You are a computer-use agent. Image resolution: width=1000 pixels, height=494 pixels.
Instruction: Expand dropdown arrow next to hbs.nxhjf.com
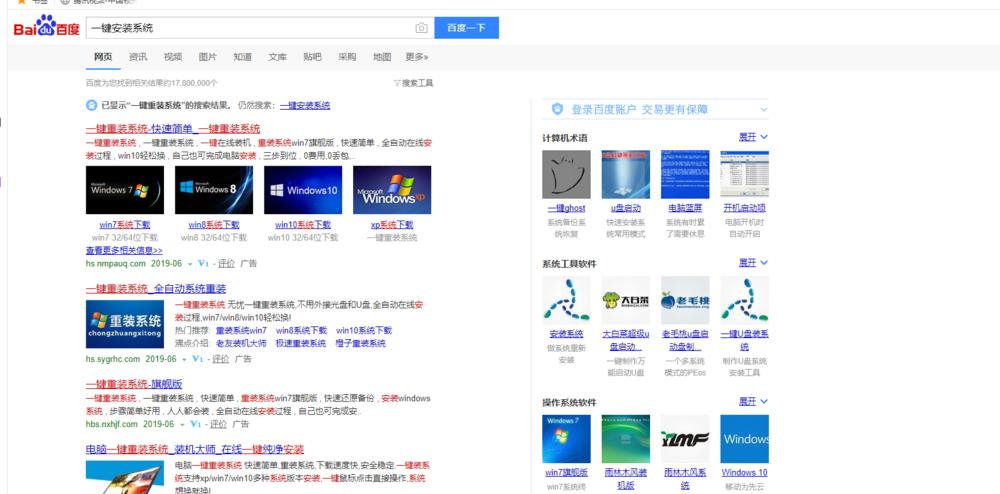(182, 425)
